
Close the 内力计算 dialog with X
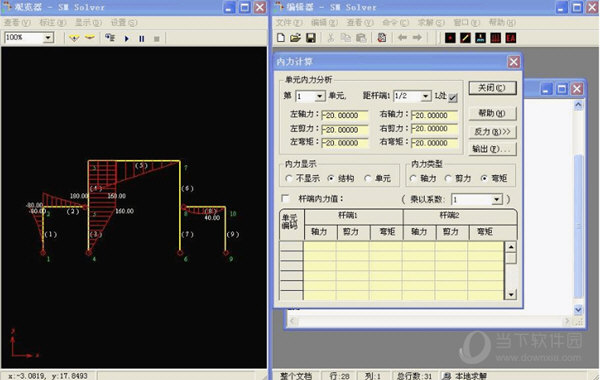point(514,62)
